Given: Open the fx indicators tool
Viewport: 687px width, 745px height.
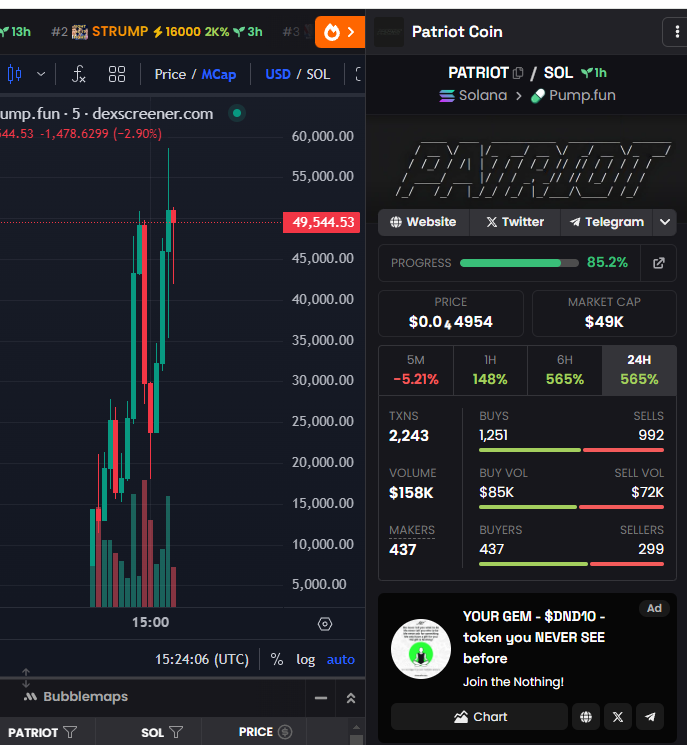Looking at the screenshot, I should coord(78,74).
